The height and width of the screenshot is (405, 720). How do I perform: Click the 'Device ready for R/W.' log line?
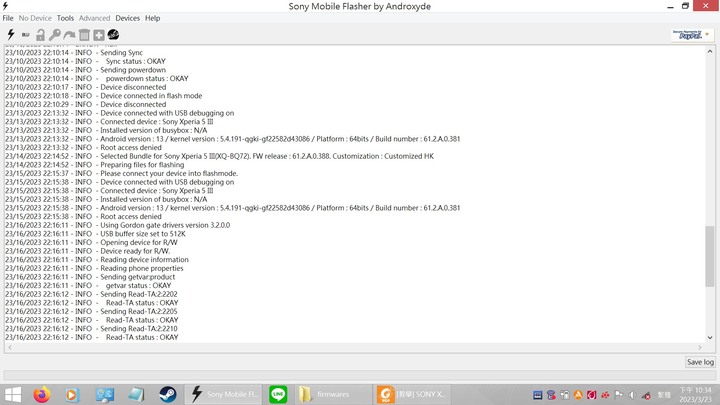point(88,251)
